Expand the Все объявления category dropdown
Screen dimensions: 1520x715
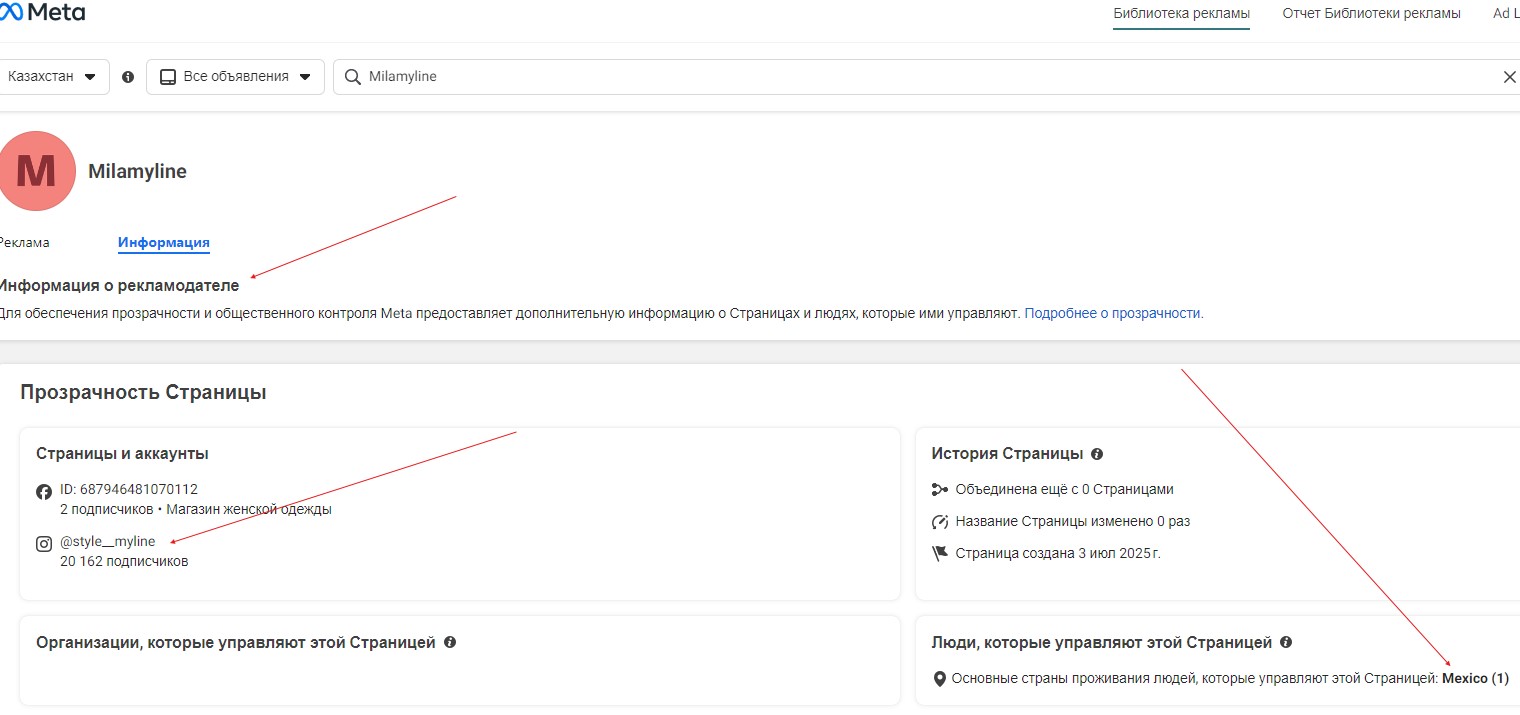tap(235, 77)
